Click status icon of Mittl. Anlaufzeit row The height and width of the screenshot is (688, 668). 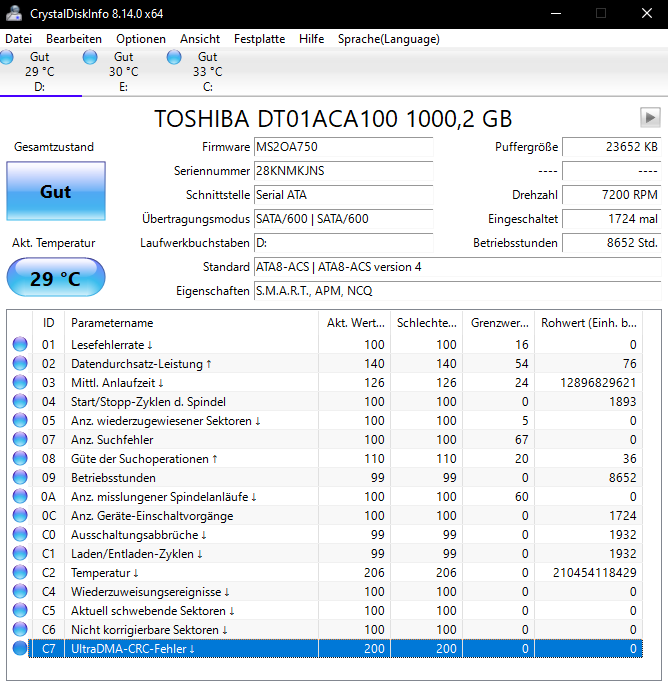pyautogui.click(x=20, y=383)
